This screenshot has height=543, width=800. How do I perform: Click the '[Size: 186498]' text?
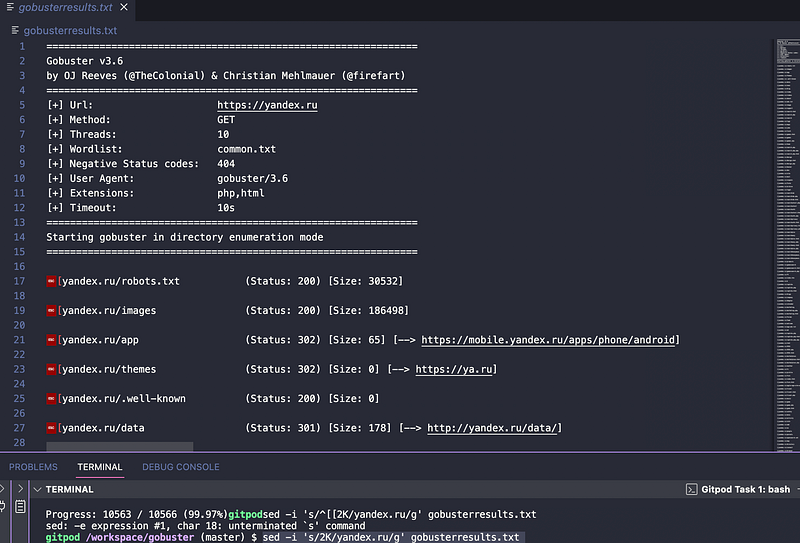point(368,311)
